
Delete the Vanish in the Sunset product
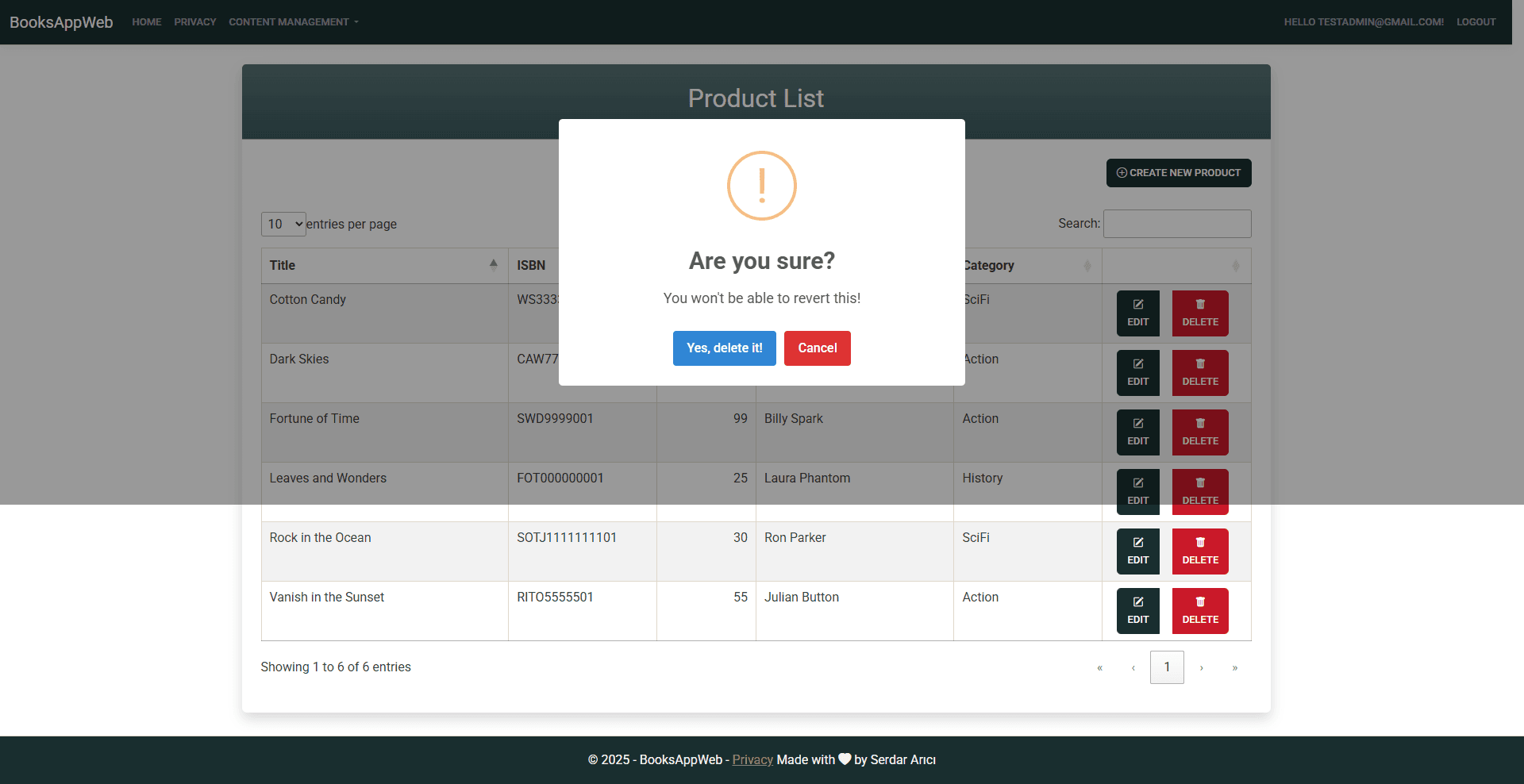pyautogui.click(x=1199, y=611)
